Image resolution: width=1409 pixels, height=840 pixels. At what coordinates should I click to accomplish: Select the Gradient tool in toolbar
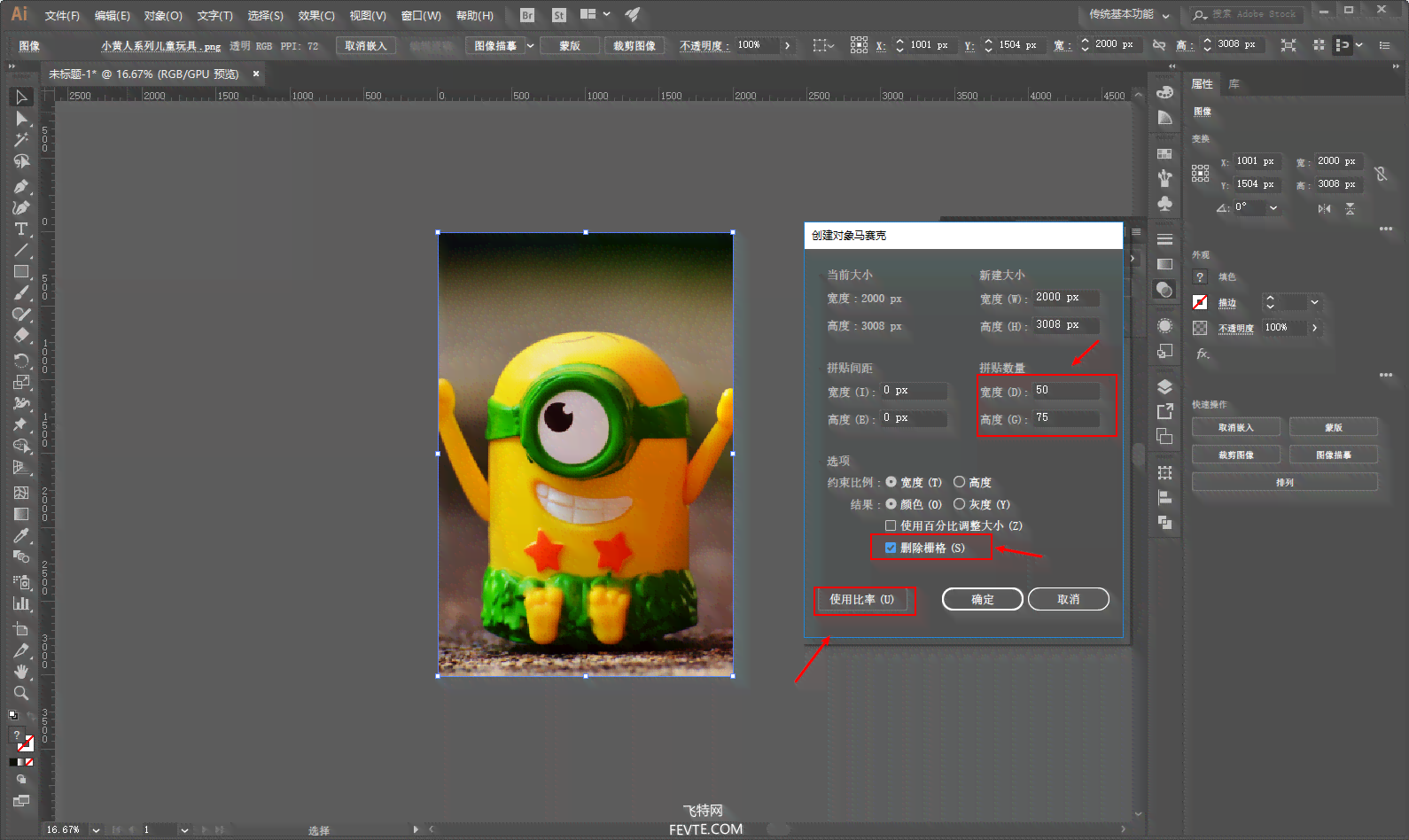(21, 514)
